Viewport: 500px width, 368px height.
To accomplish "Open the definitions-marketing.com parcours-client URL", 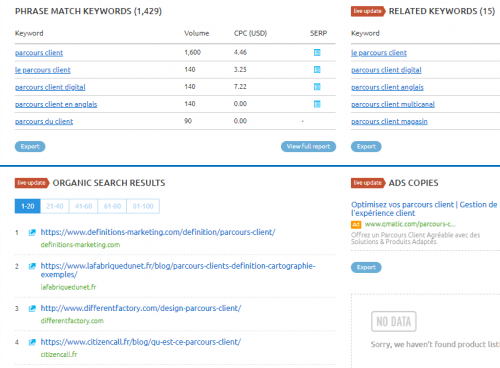I will coord(158,232).
